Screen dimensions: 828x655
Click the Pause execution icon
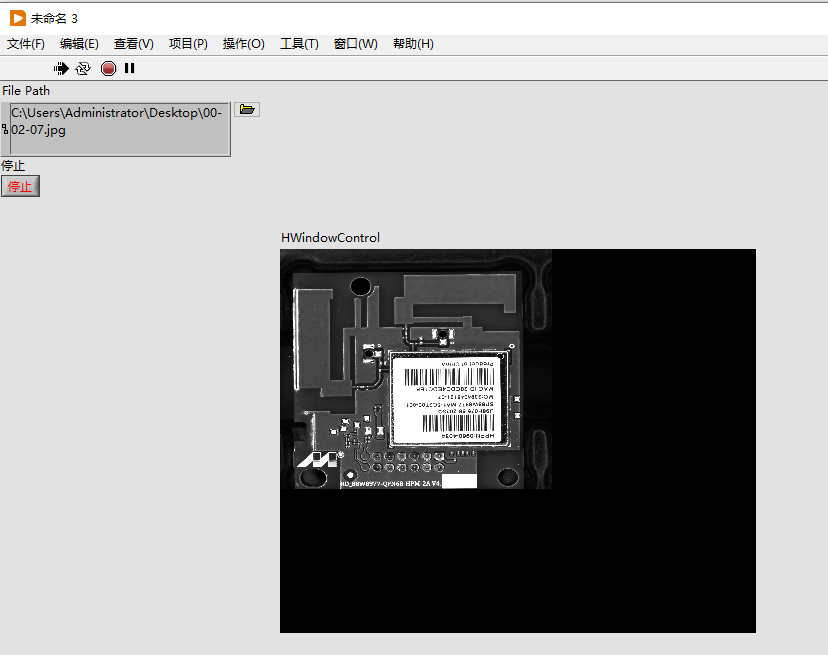click(x=129, y=68)
